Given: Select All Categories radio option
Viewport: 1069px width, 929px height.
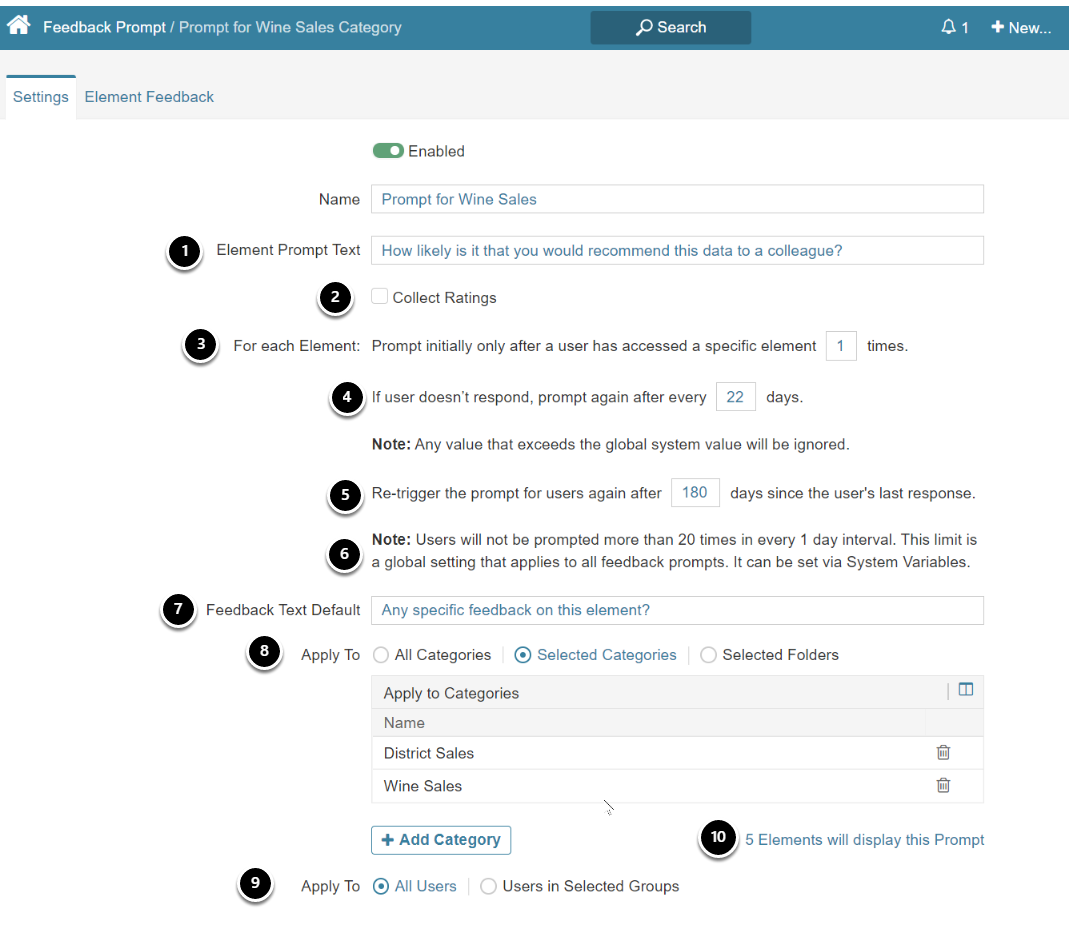Looking at the screenshot, I should [x=381, y=655].
